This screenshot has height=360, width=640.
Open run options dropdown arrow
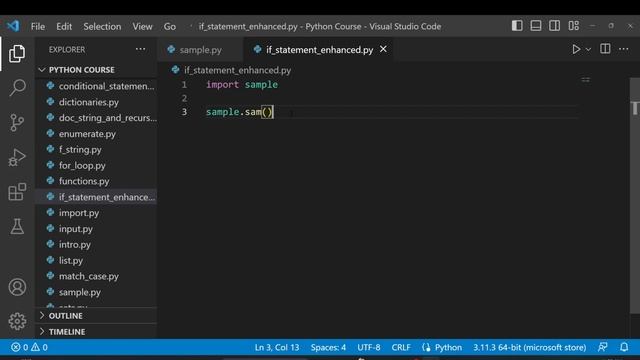588,49
